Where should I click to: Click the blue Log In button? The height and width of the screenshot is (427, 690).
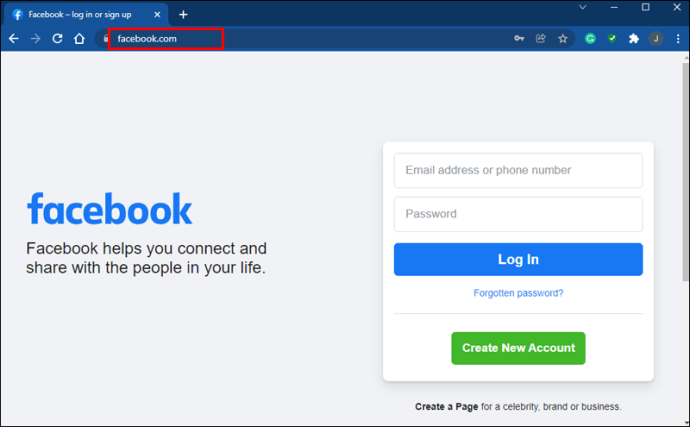tap(518, 259)
